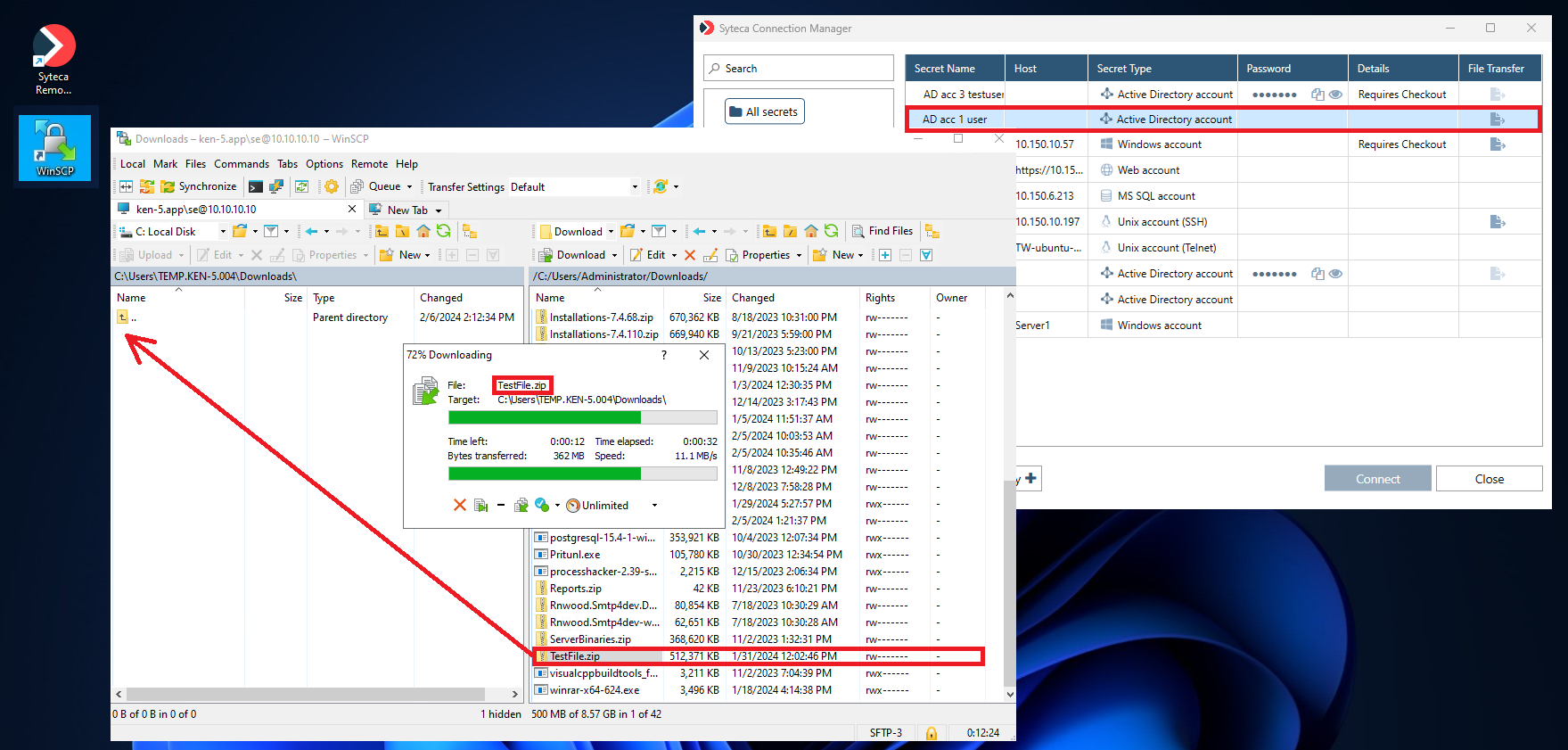Refresh the remote panel directory
1568x750 pixels.
tap(831, 231)
